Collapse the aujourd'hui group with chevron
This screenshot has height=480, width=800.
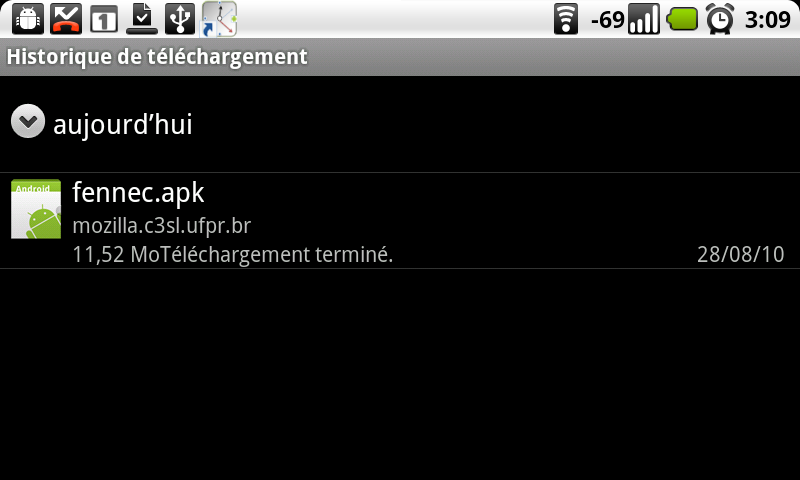click(28, 121)
